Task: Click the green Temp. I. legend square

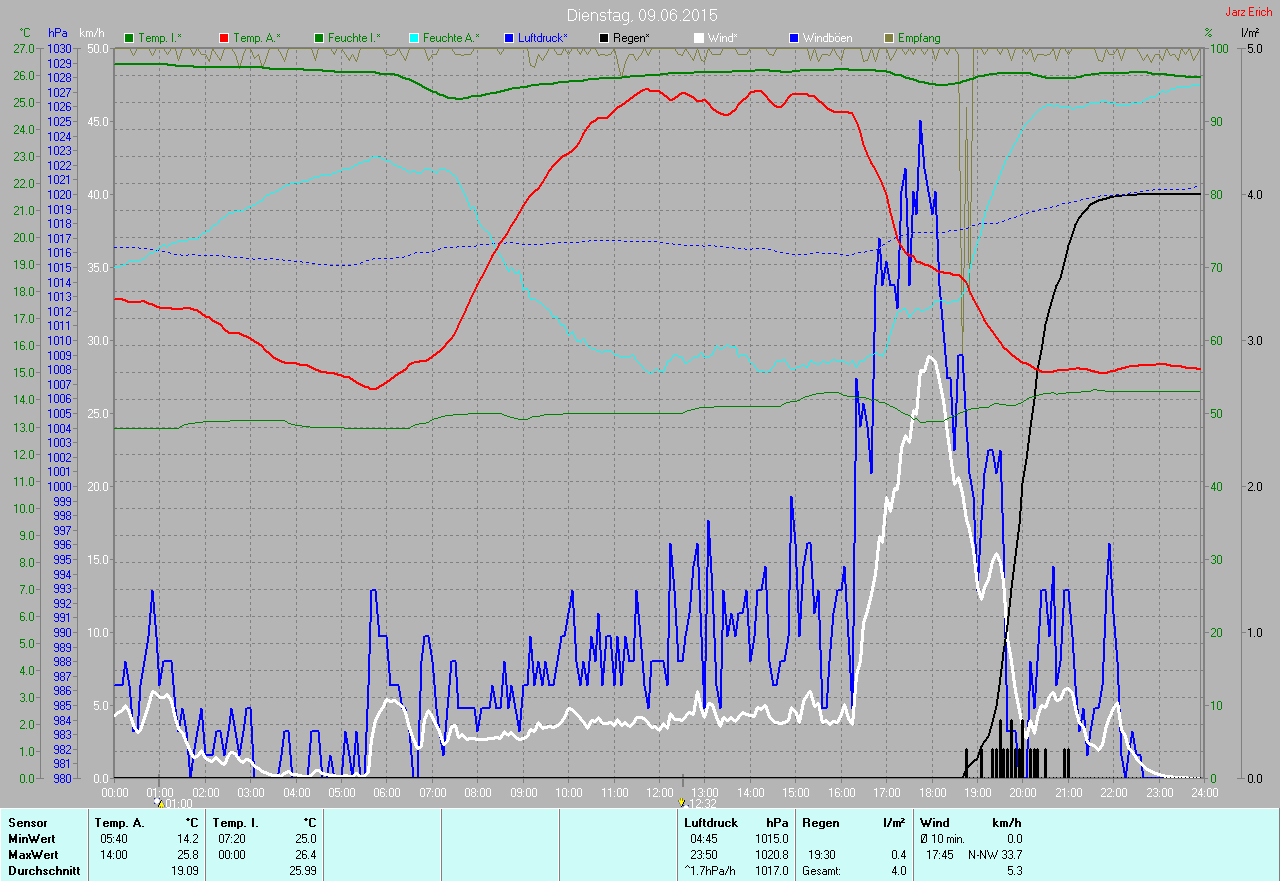Action: coord(128,38)
